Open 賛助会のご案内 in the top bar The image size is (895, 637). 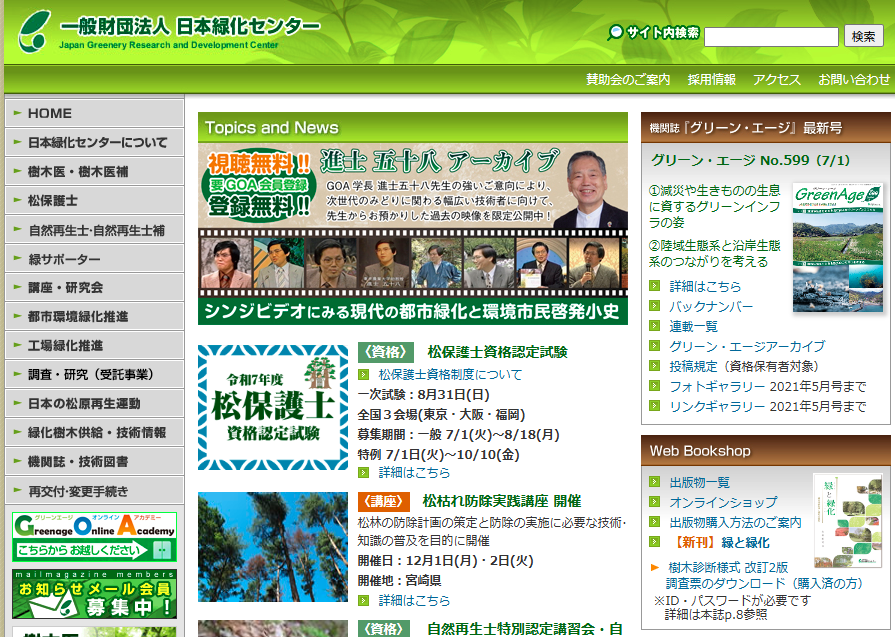[628, 79]
